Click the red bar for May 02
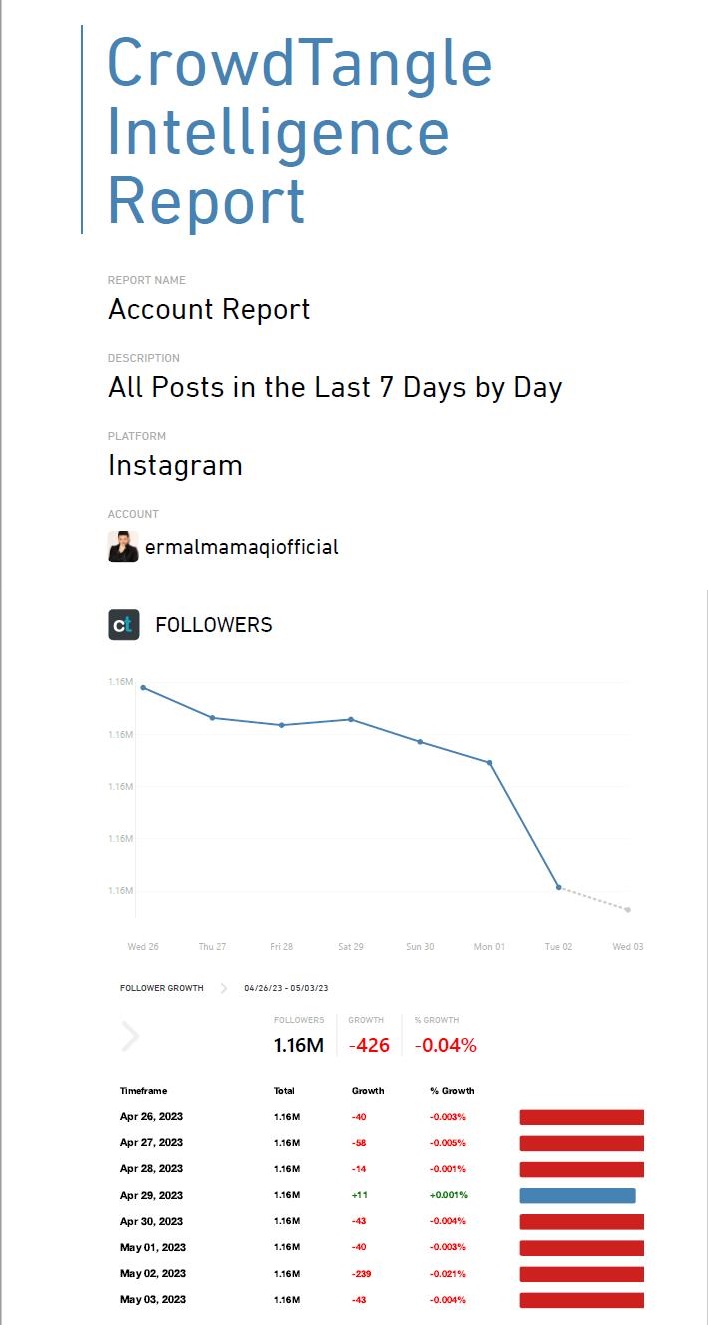 tap(581, 1274)
